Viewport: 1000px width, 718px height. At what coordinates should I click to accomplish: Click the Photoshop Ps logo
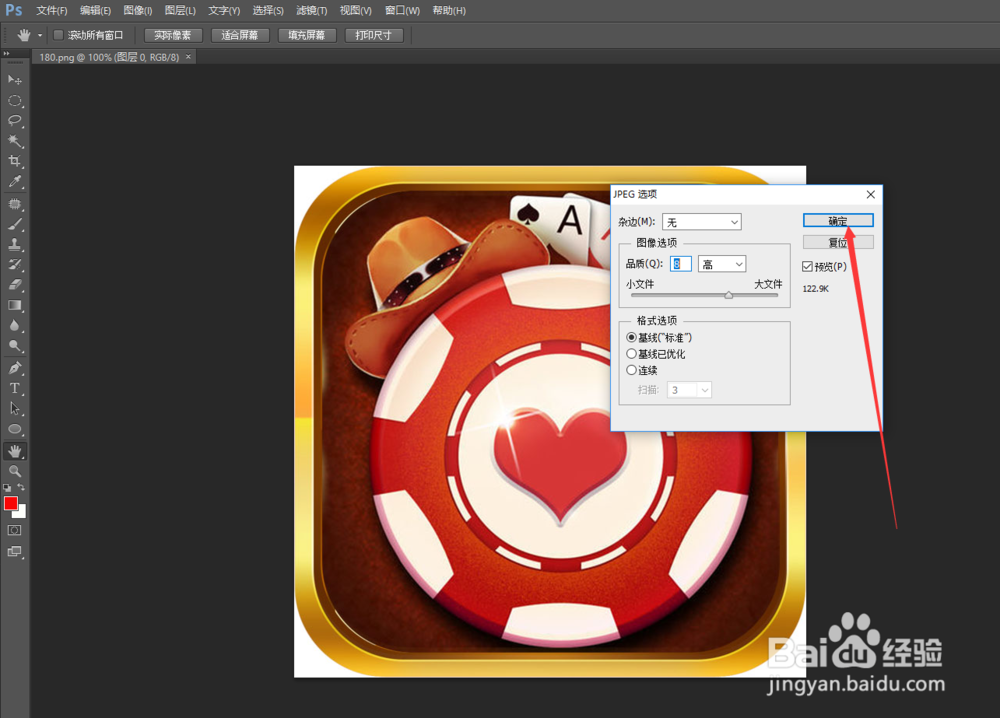(13, 10)
